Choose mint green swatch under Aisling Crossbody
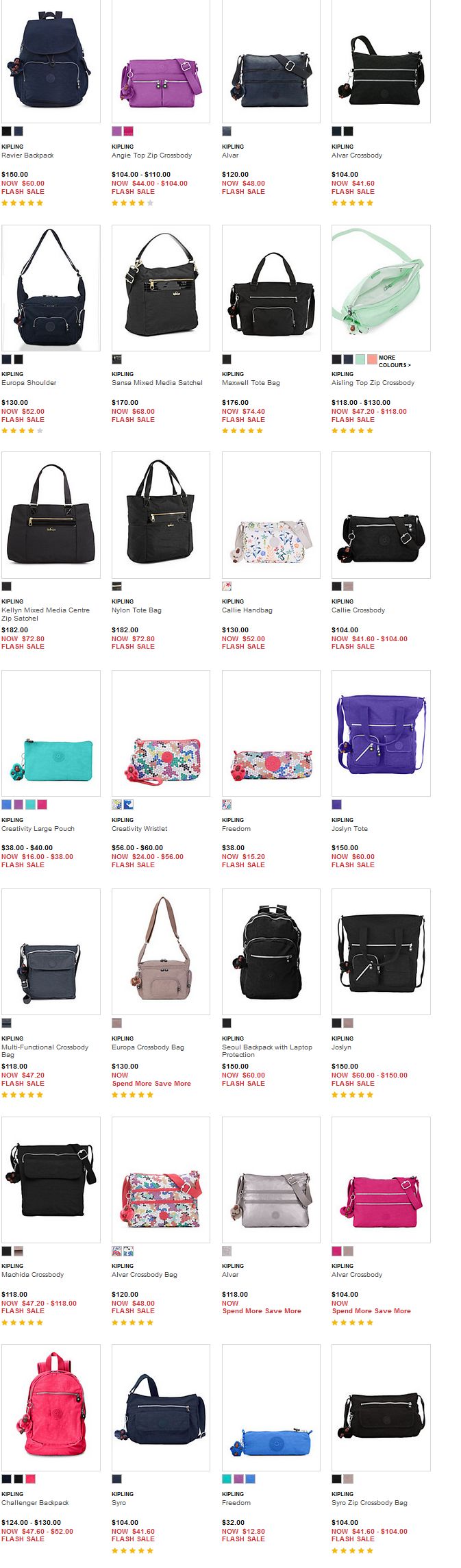Image resolution: width=461 pixels, height=1568 pixels. coord(360,359)
